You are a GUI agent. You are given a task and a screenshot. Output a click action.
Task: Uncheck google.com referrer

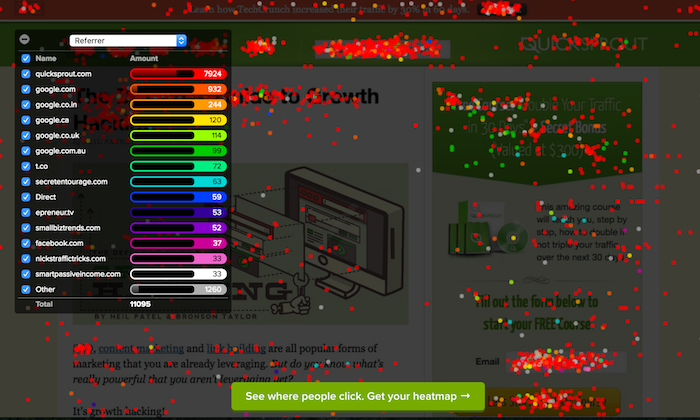coord(26,89)
